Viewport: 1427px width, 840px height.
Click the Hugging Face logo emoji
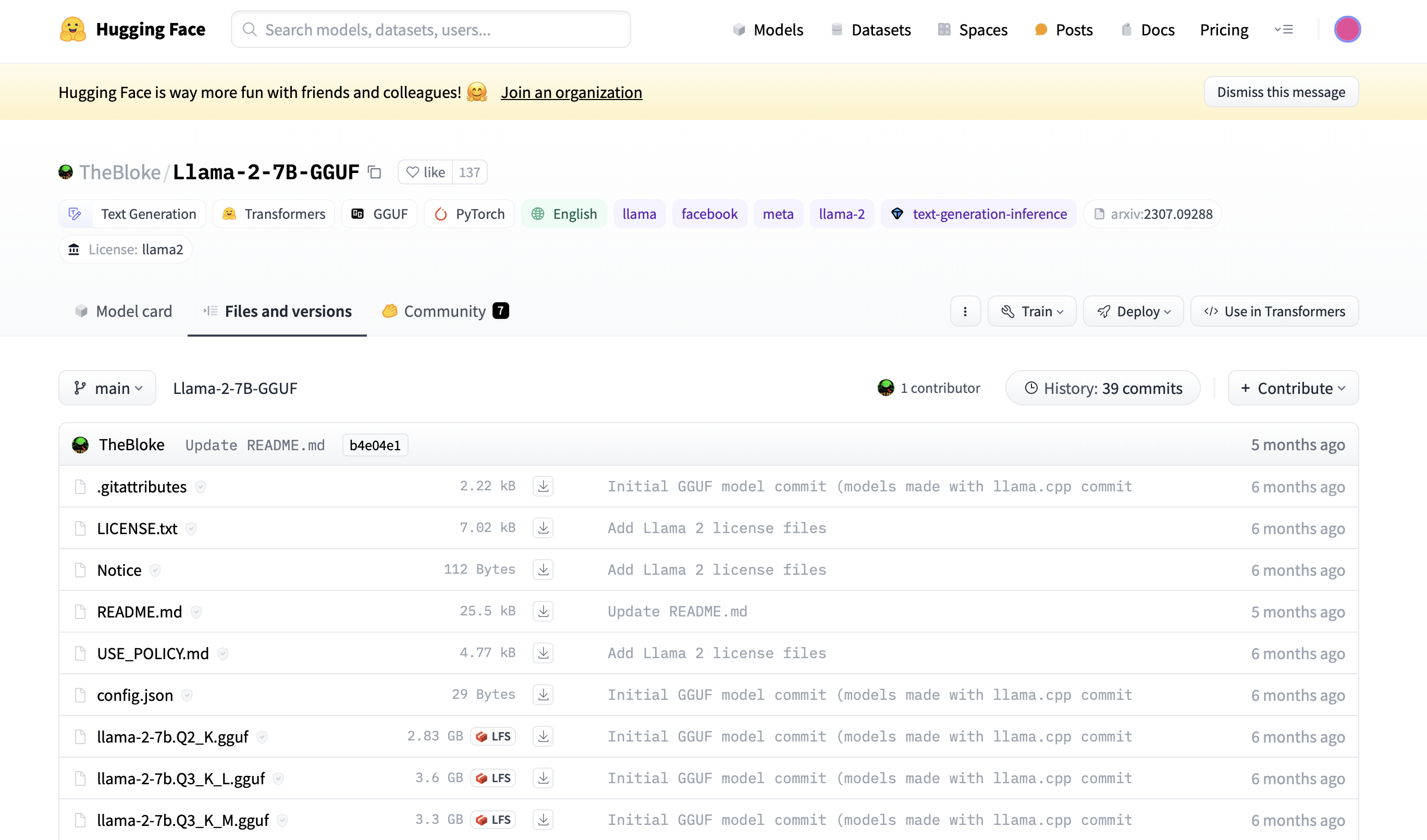point(72,29)
